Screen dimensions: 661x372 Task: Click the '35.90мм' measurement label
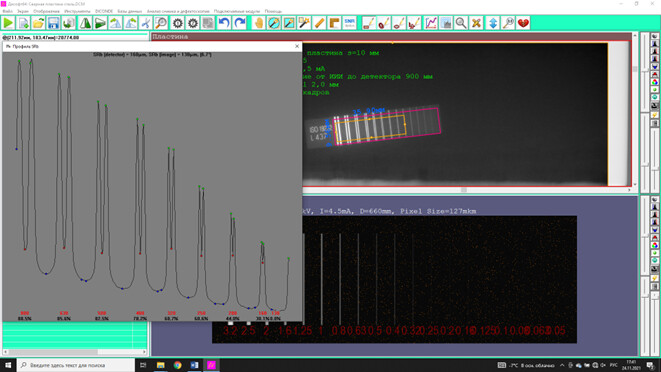click(x=368, y=111)
